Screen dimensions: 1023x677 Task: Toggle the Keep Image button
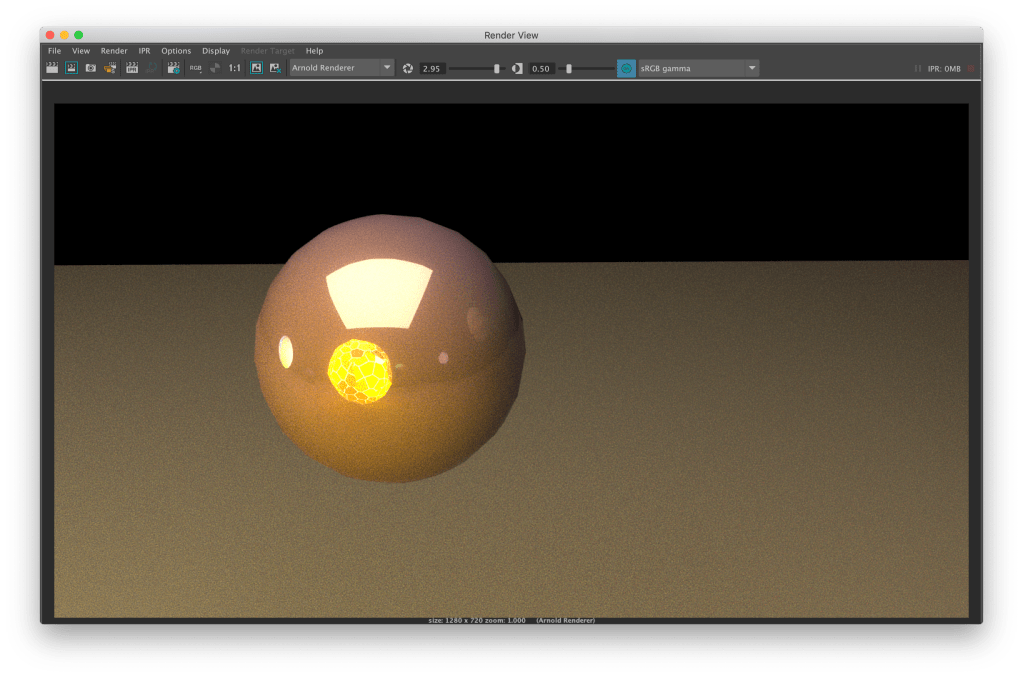[x=256, y=68]
